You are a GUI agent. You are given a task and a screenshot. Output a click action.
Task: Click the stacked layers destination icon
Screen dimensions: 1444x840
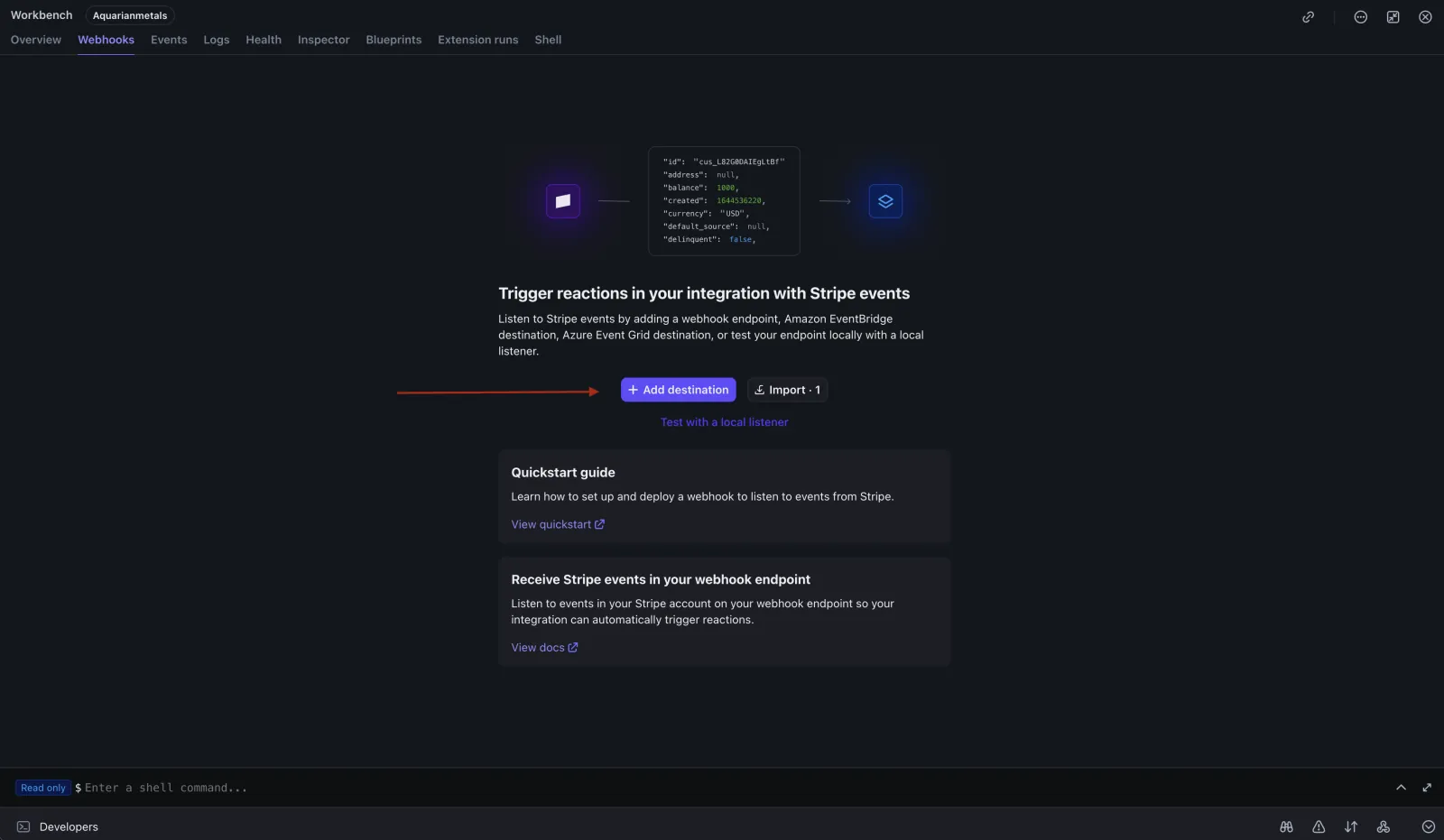885,201
